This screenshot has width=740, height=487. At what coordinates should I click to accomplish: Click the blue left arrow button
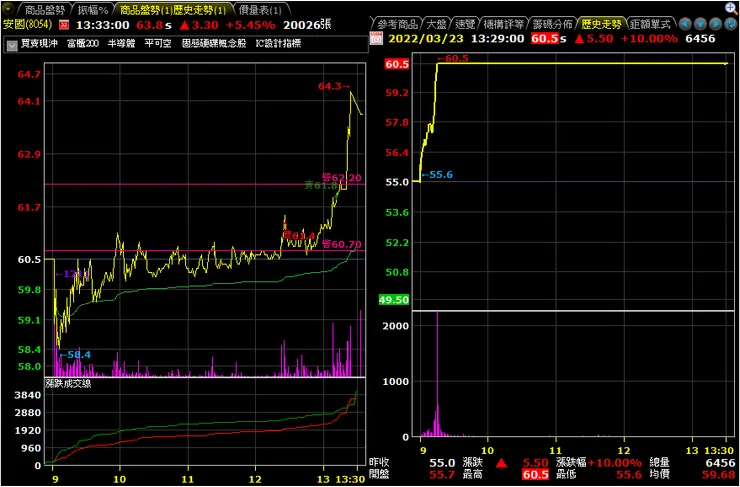[x=685, y=24]
